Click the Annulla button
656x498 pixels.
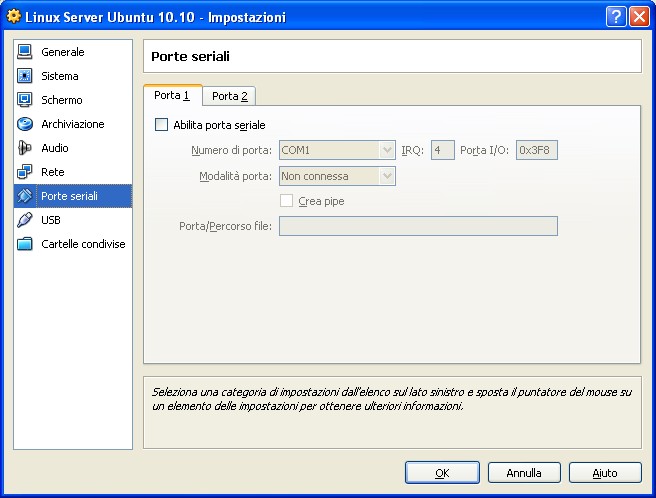(524, 472)
